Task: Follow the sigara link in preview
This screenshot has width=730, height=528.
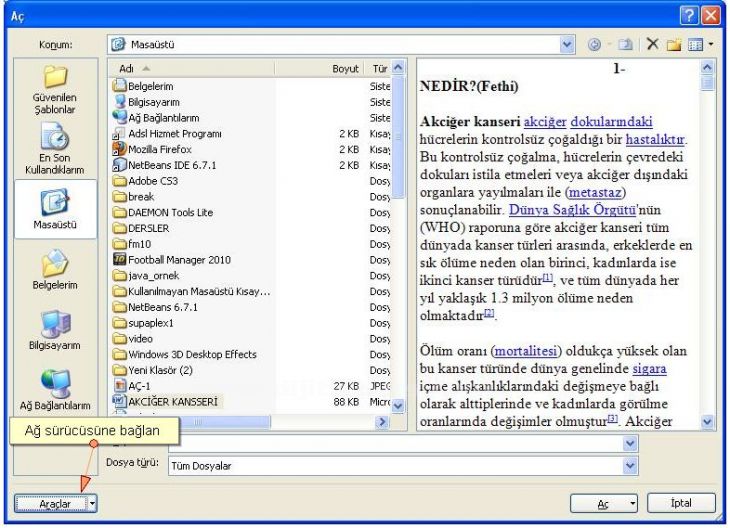Action: click(649, 369)
